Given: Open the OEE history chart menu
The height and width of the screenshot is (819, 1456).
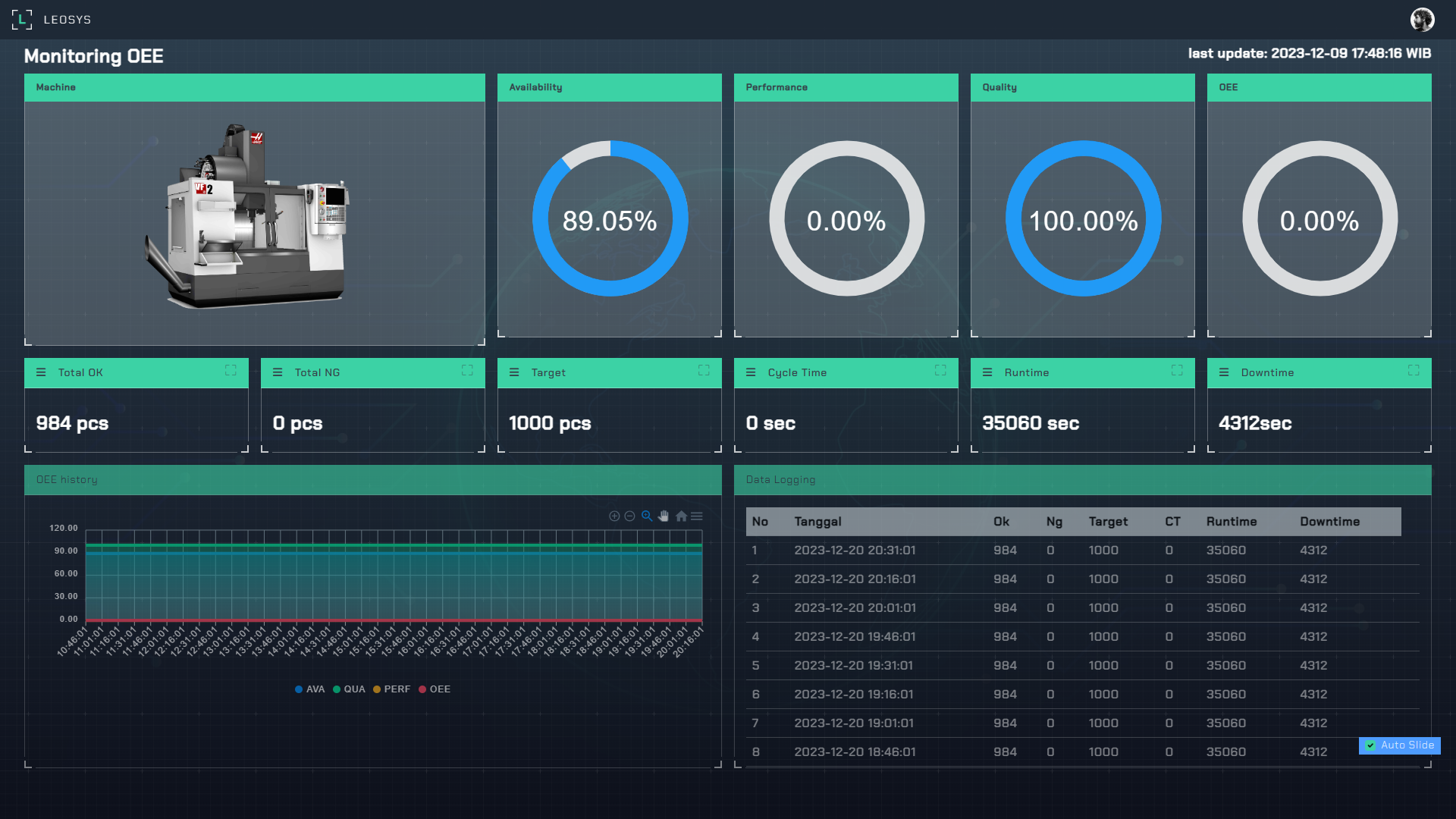Looking at the screenshot, I should 697,516.
